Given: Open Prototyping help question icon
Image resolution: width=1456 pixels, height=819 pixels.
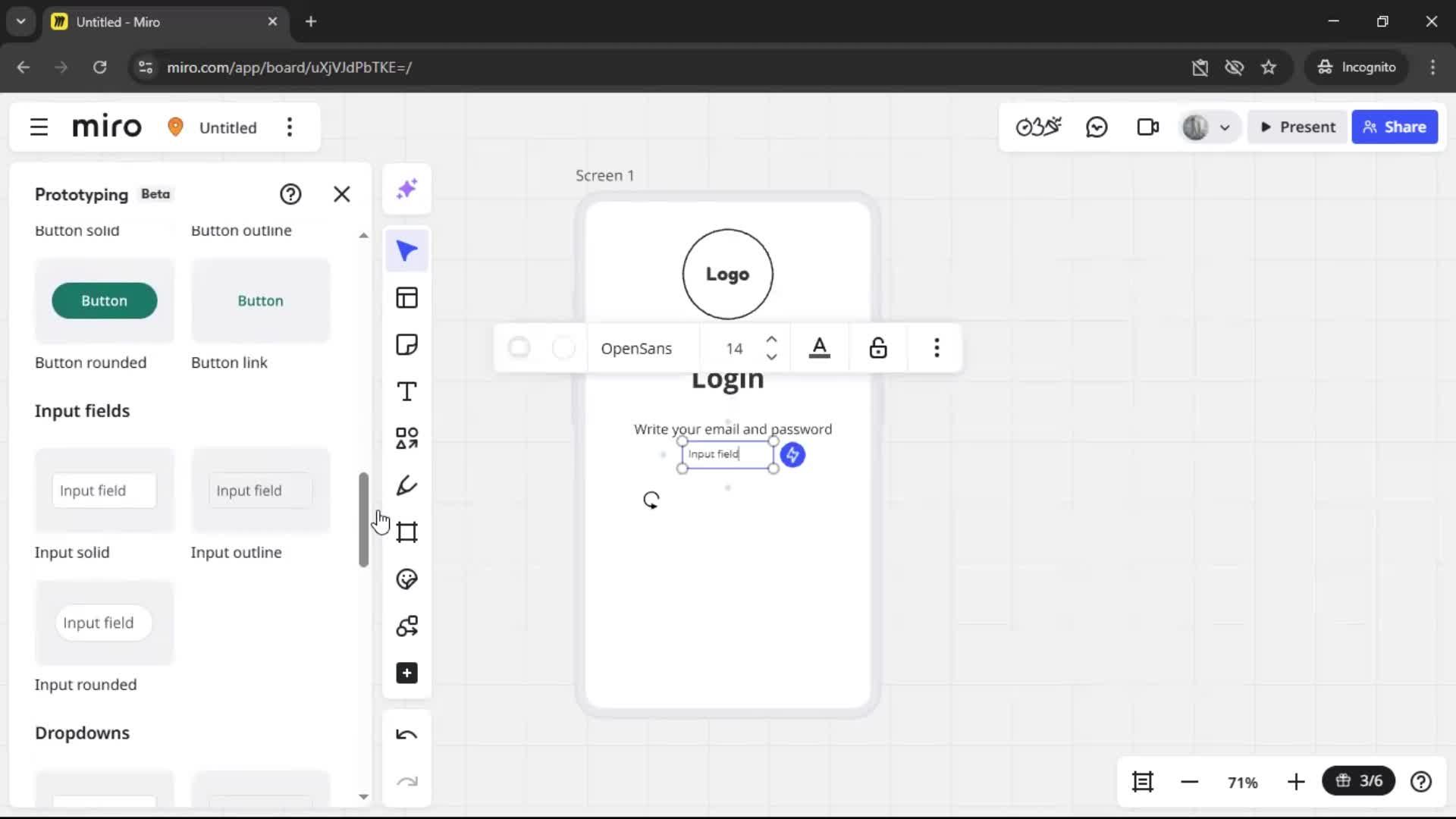Looking at the screenshot, I should click(290, 195).
